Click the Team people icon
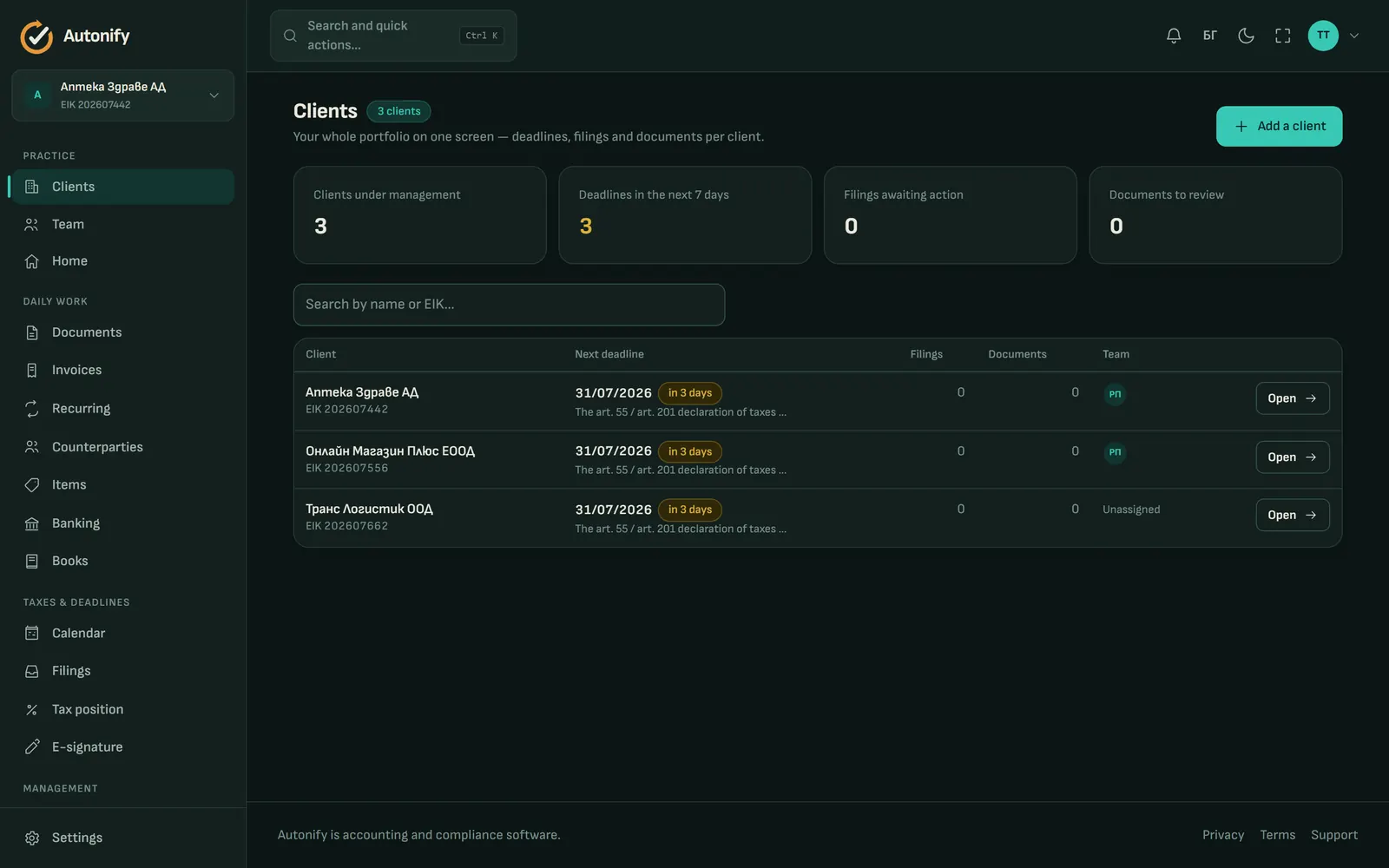 32,224
